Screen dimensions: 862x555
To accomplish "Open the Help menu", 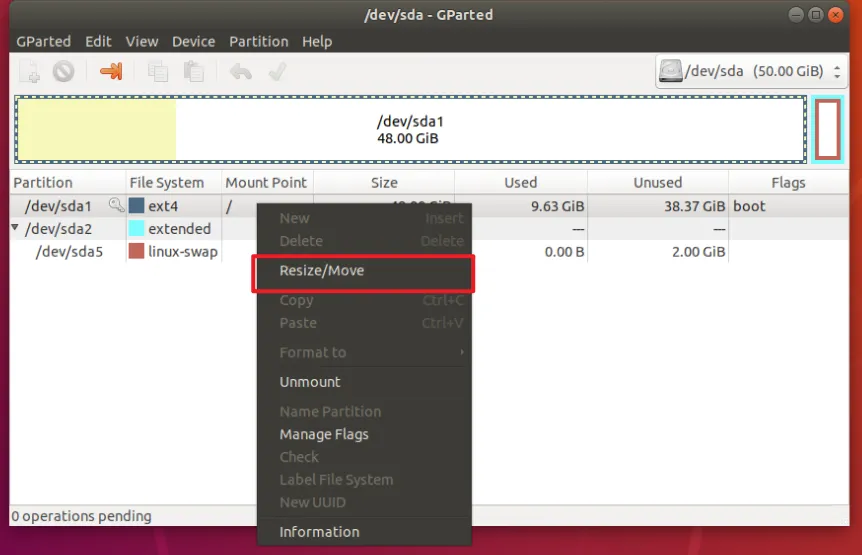I will tap(317, 42).
